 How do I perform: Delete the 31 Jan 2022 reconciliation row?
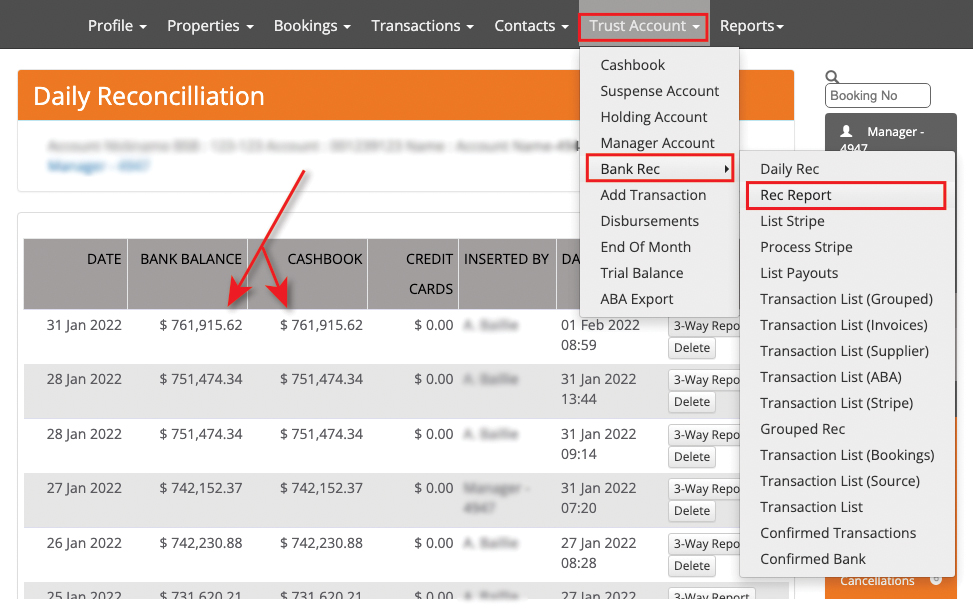691,348
